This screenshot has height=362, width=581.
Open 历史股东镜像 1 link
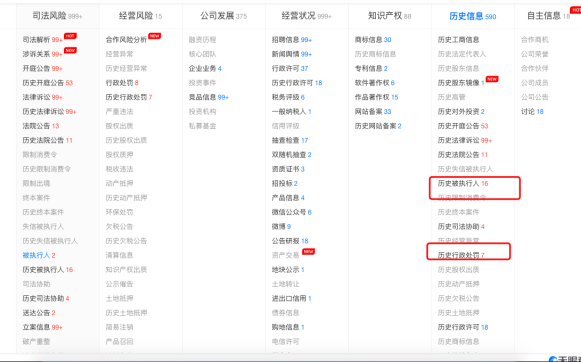point(461,83)
